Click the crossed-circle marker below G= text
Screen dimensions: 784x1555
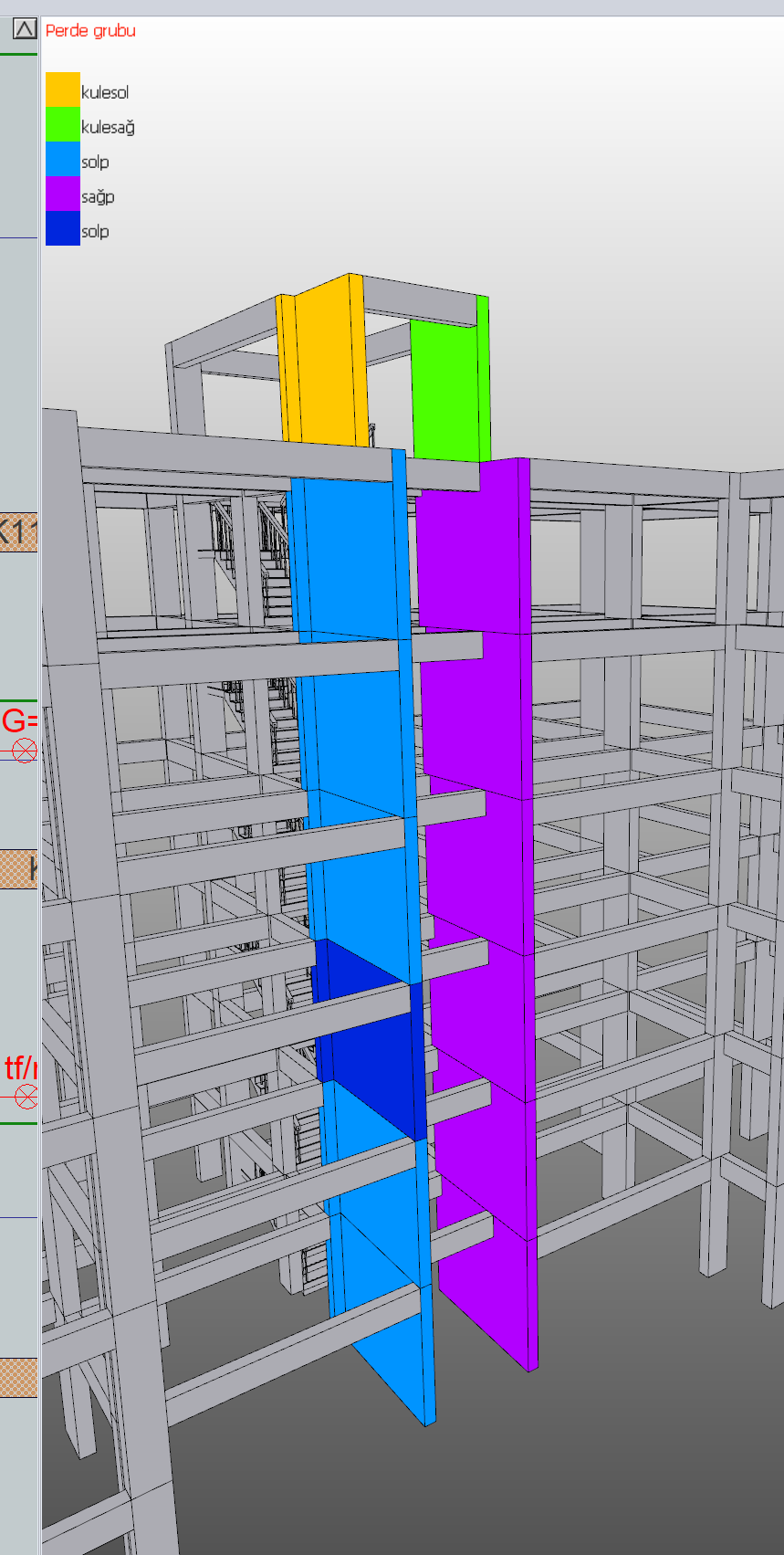25,751
